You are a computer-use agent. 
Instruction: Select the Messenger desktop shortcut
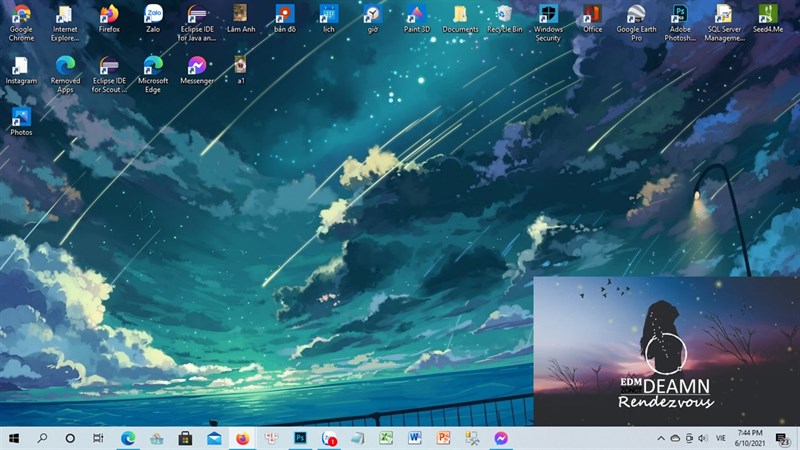(197, 70)
